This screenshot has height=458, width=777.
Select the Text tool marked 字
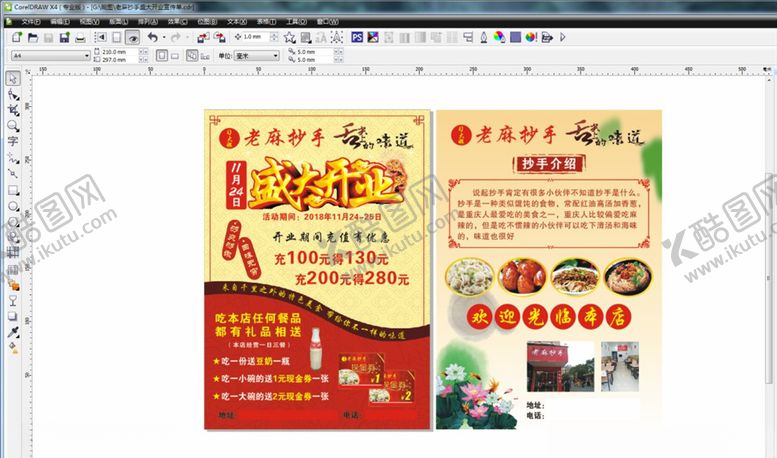pyautogui.click(x=13, y=141)
